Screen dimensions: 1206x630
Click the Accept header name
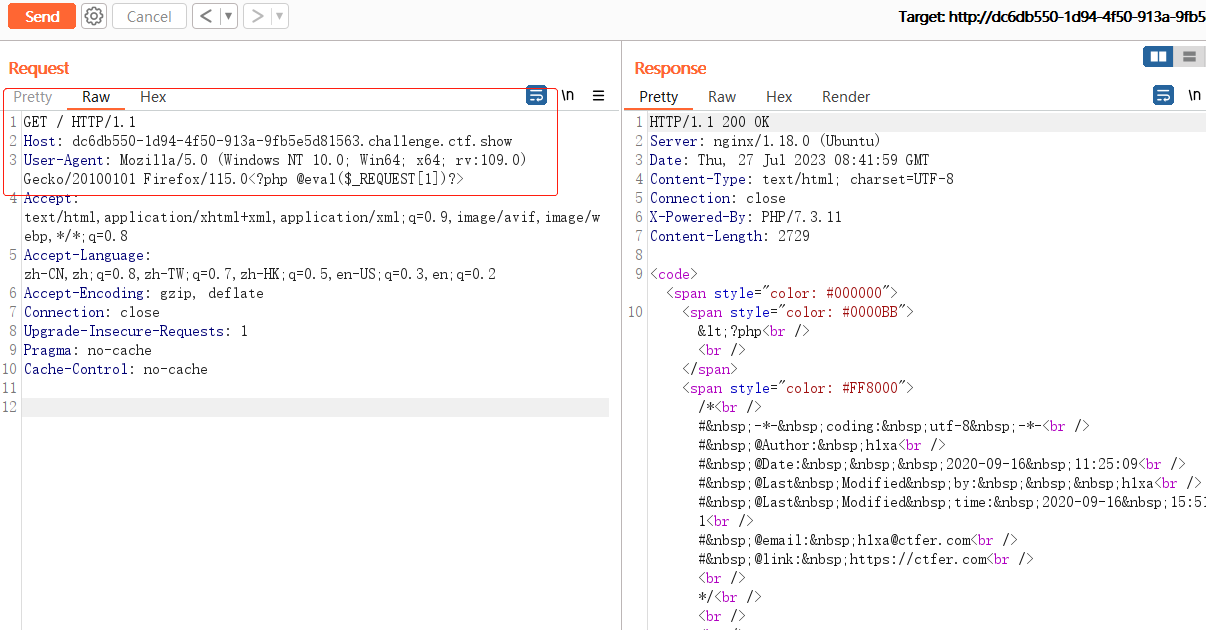coord(51,198)
